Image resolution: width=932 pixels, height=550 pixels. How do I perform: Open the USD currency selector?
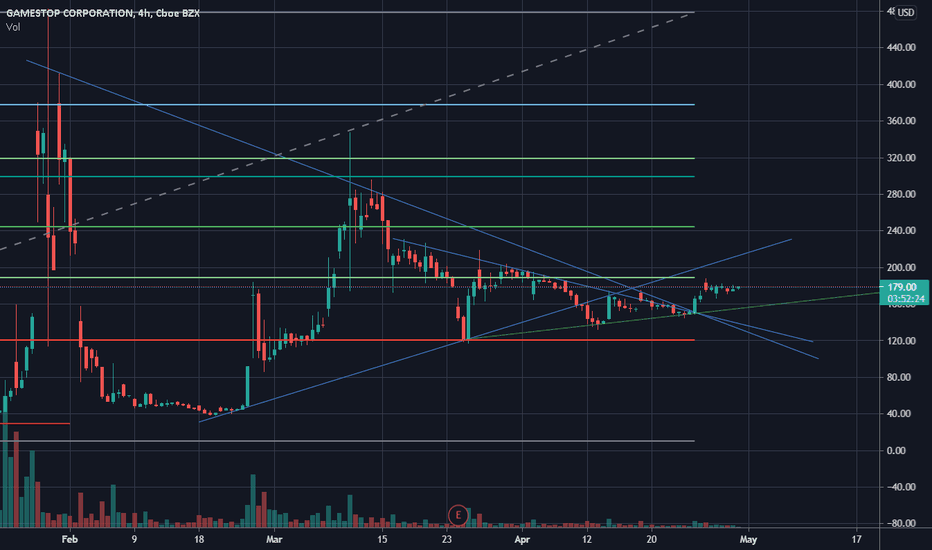906,12
